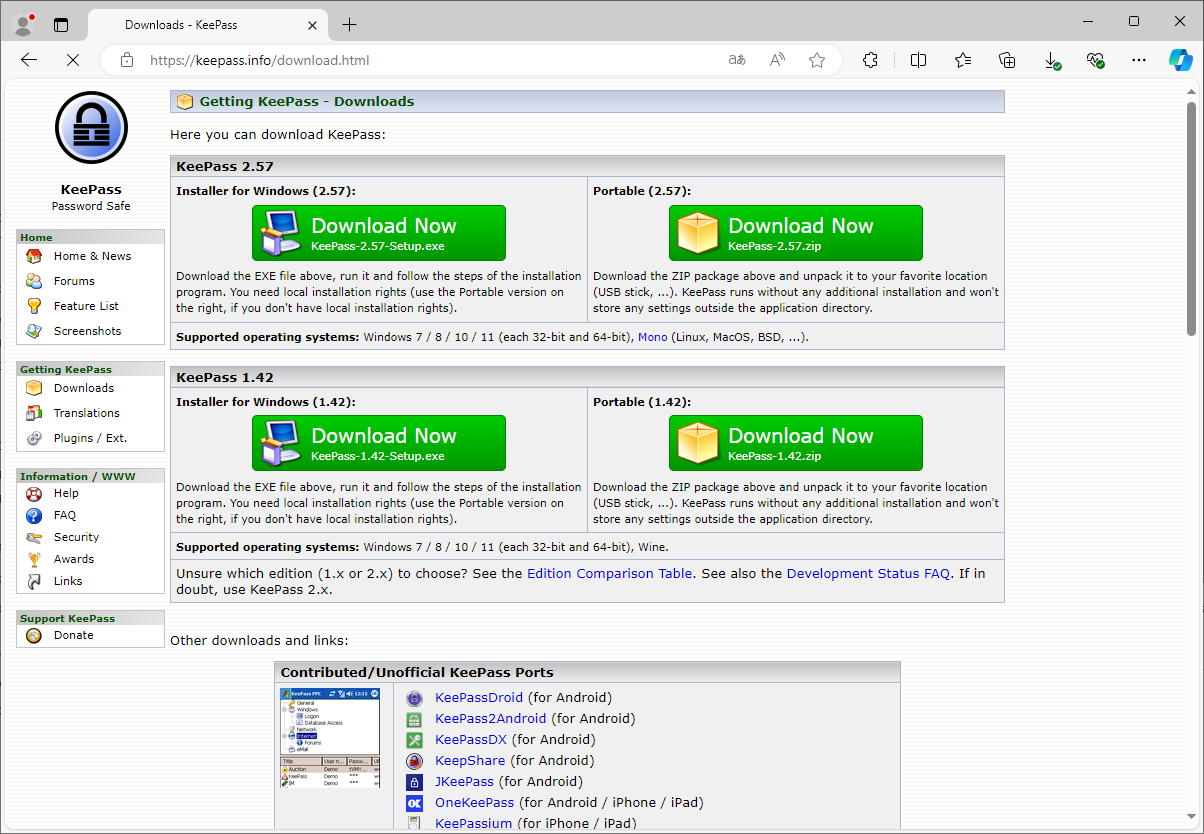Toggle Edge split screen view
Screen dimensions: 1204x834
918,60
